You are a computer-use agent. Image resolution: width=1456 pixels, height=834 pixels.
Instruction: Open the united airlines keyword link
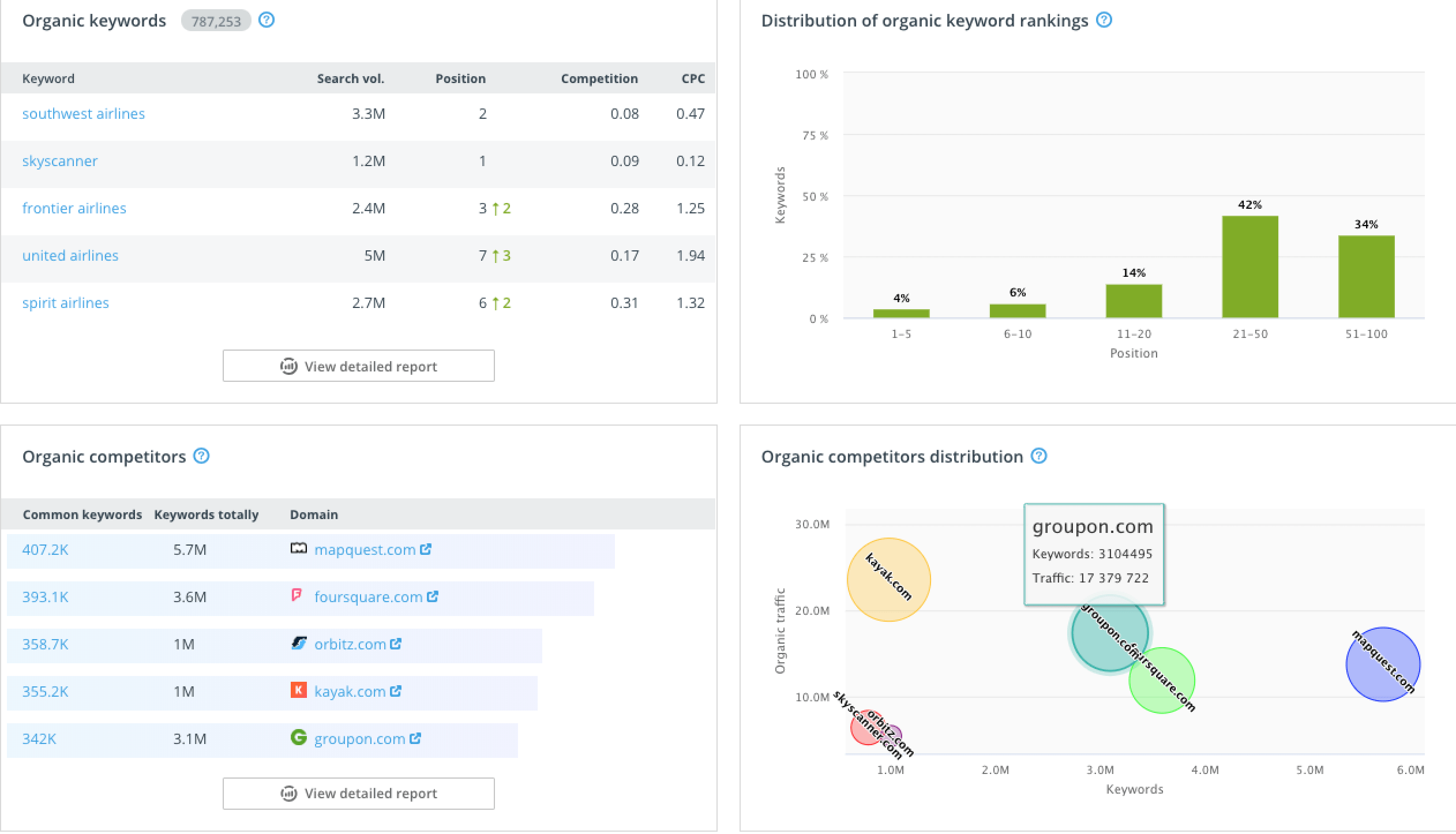point(70,256)
